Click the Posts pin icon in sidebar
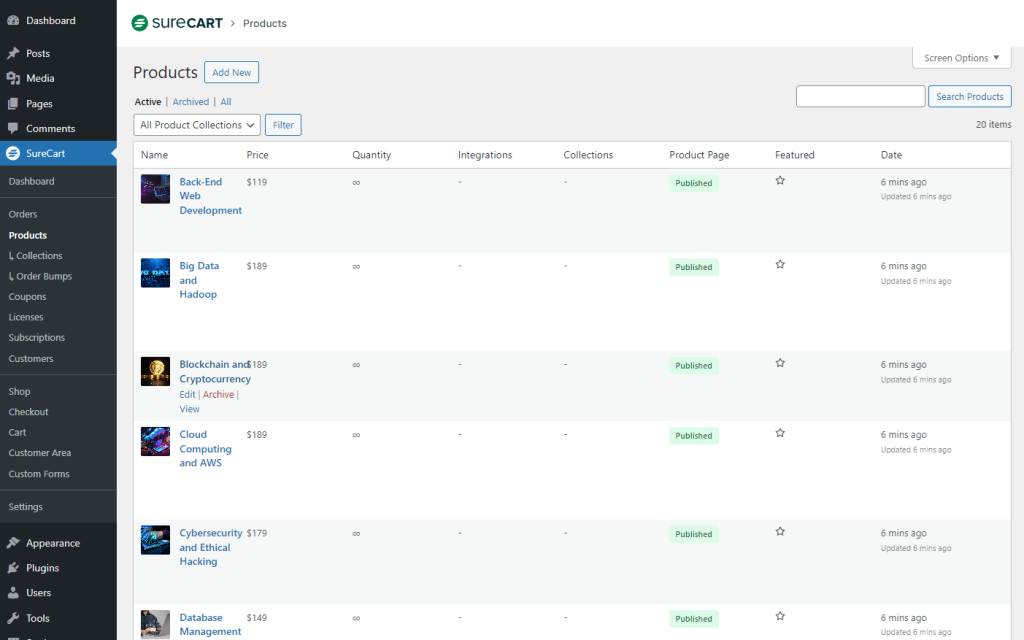 (x=13, y=53)
